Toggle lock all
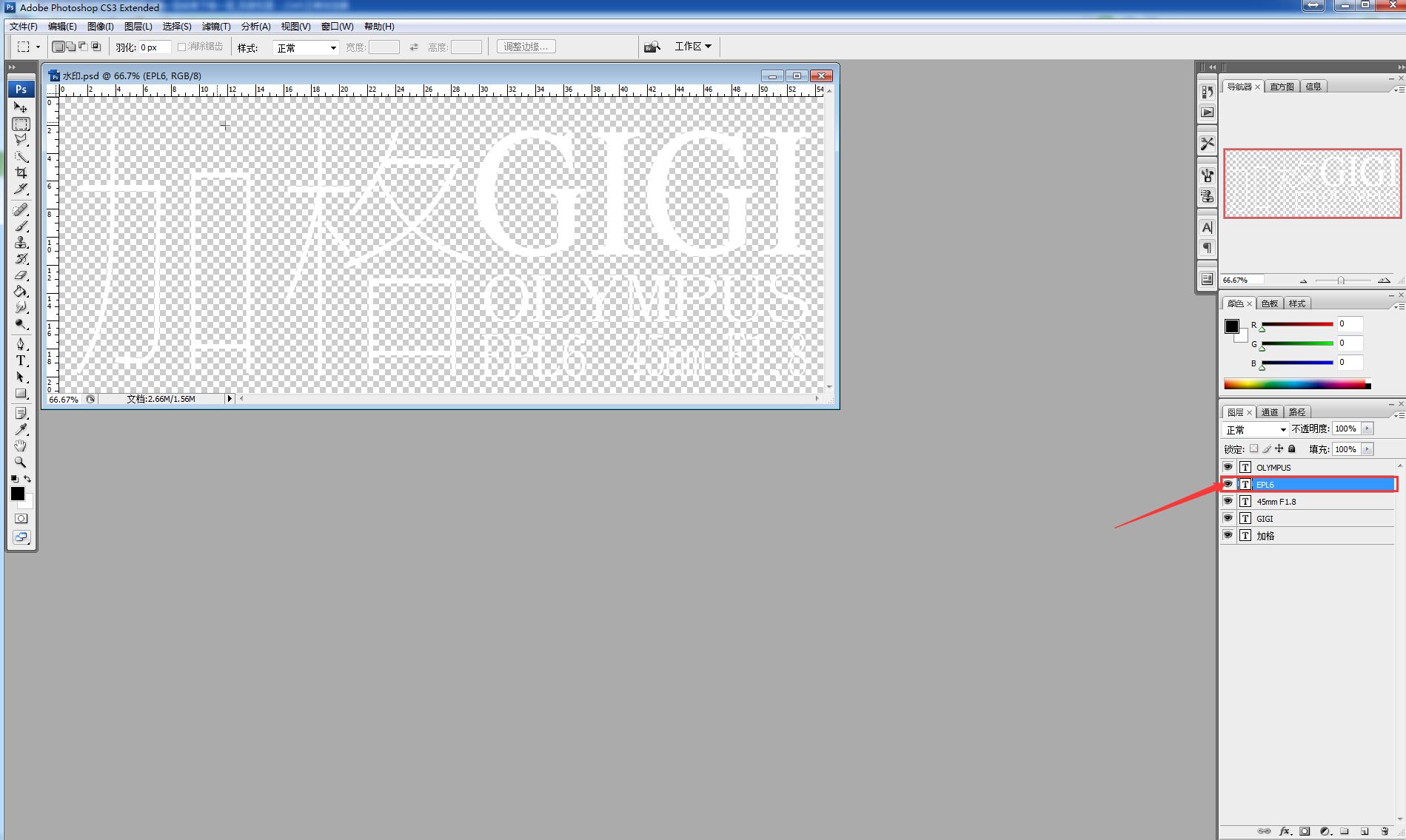 pyautogui.click(x=1292, y=448)
